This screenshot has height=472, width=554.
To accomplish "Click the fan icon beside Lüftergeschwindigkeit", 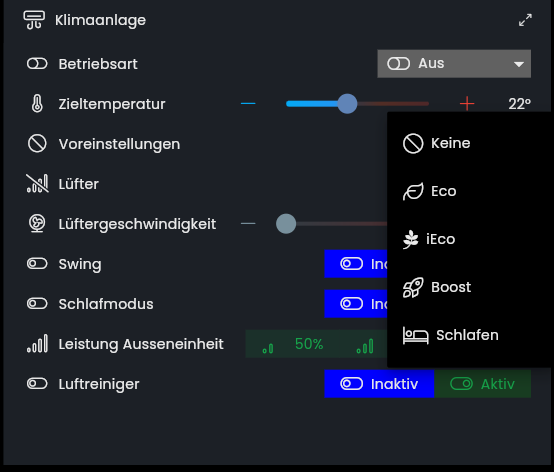I will (x=37, y=224).
